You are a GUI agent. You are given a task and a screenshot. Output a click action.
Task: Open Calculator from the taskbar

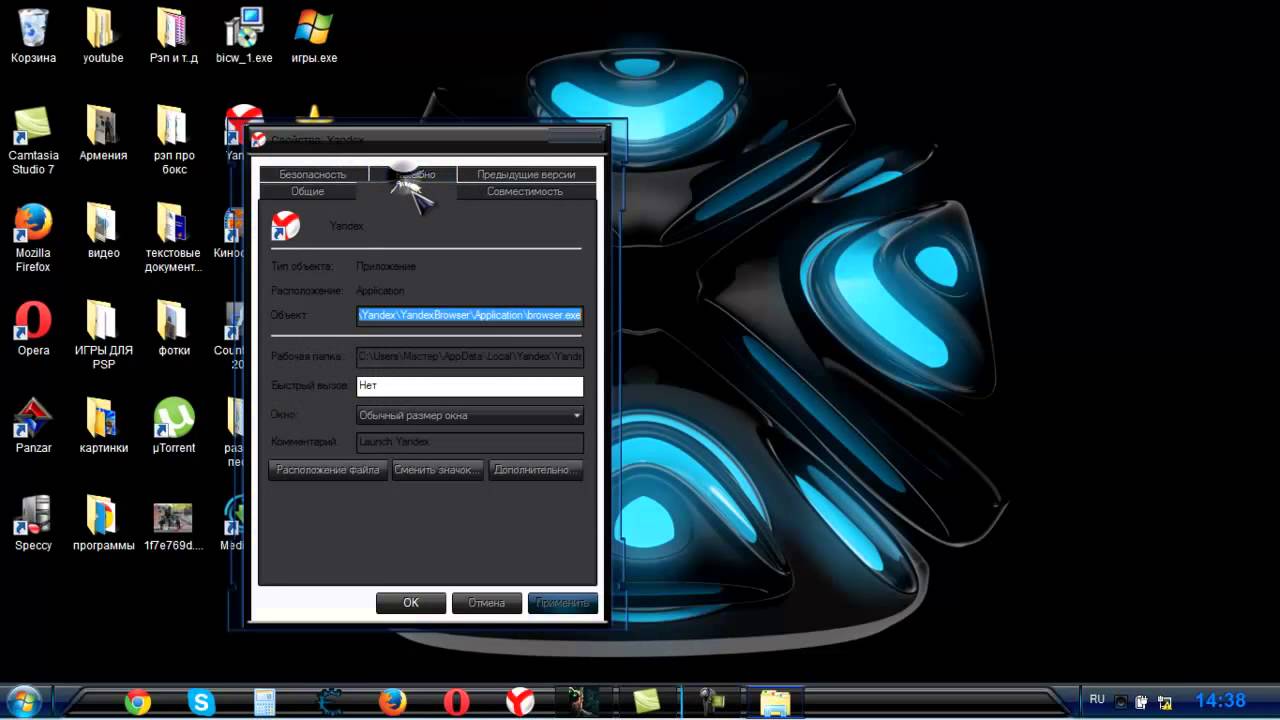pyautogui.click(x=265, y=702)
